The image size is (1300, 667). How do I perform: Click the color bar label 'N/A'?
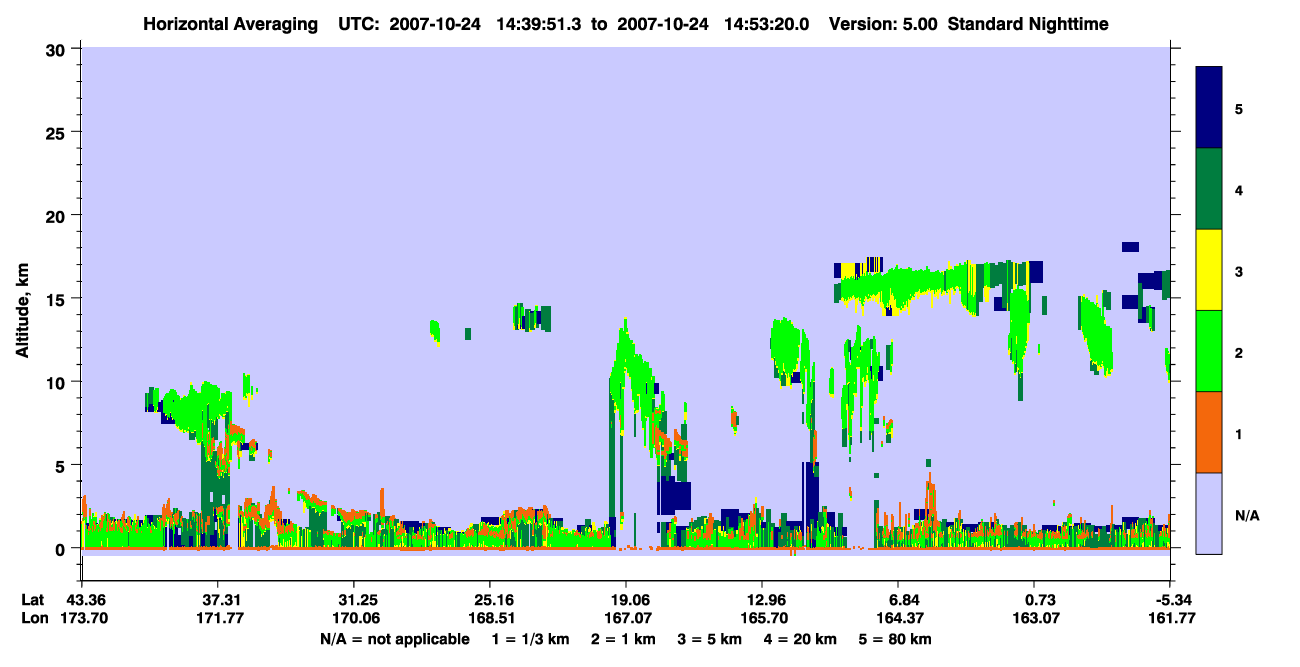tap(1246, 515)
